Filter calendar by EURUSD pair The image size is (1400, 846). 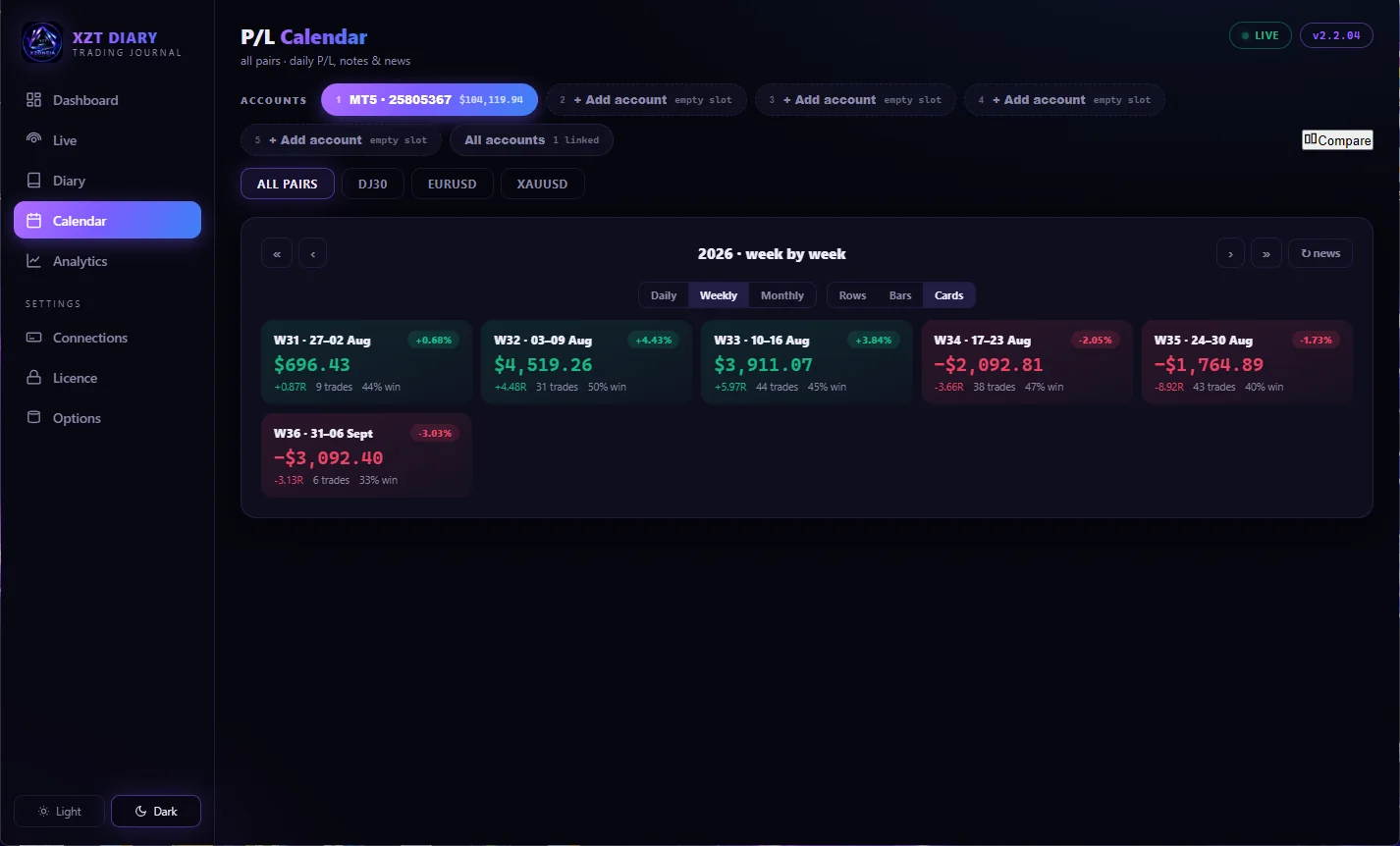pos(453,184)
